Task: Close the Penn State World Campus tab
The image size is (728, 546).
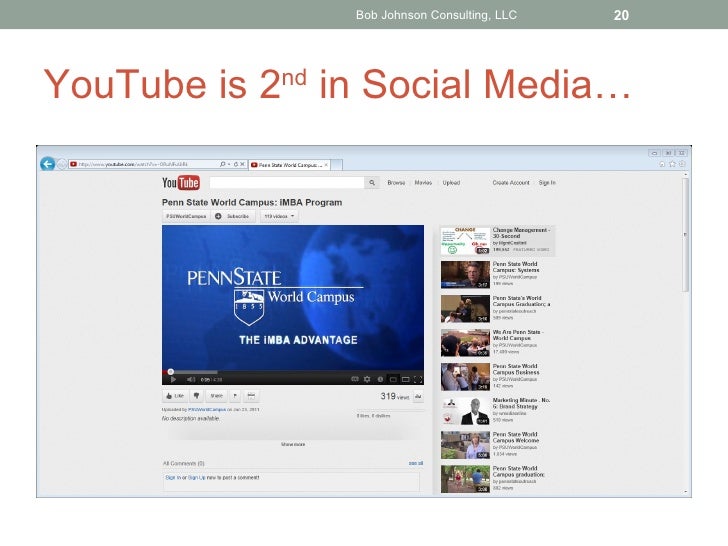Action: coord(326,165)
